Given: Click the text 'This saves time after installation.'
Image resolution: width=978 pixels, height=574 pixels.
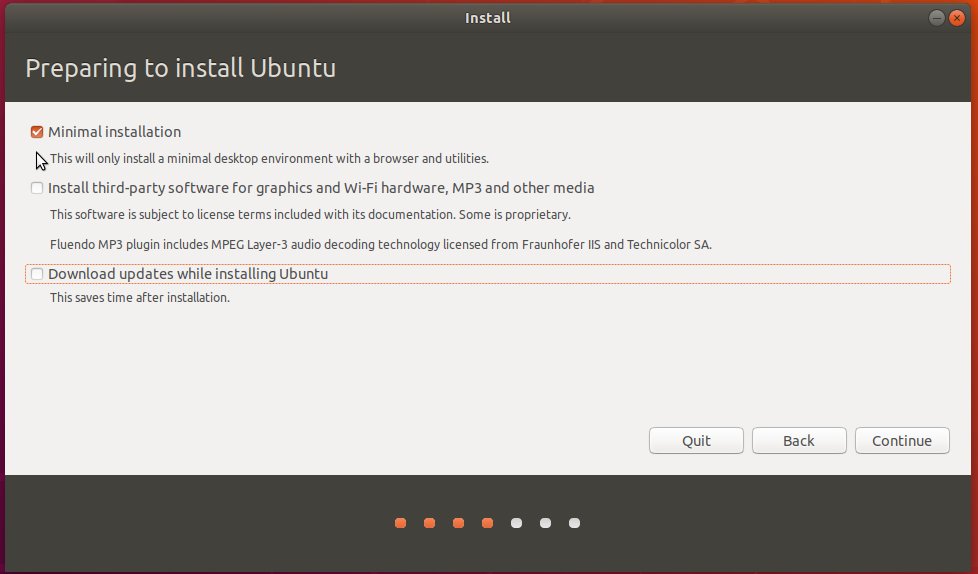Looking at the screenshot, I should click(140, 298).
